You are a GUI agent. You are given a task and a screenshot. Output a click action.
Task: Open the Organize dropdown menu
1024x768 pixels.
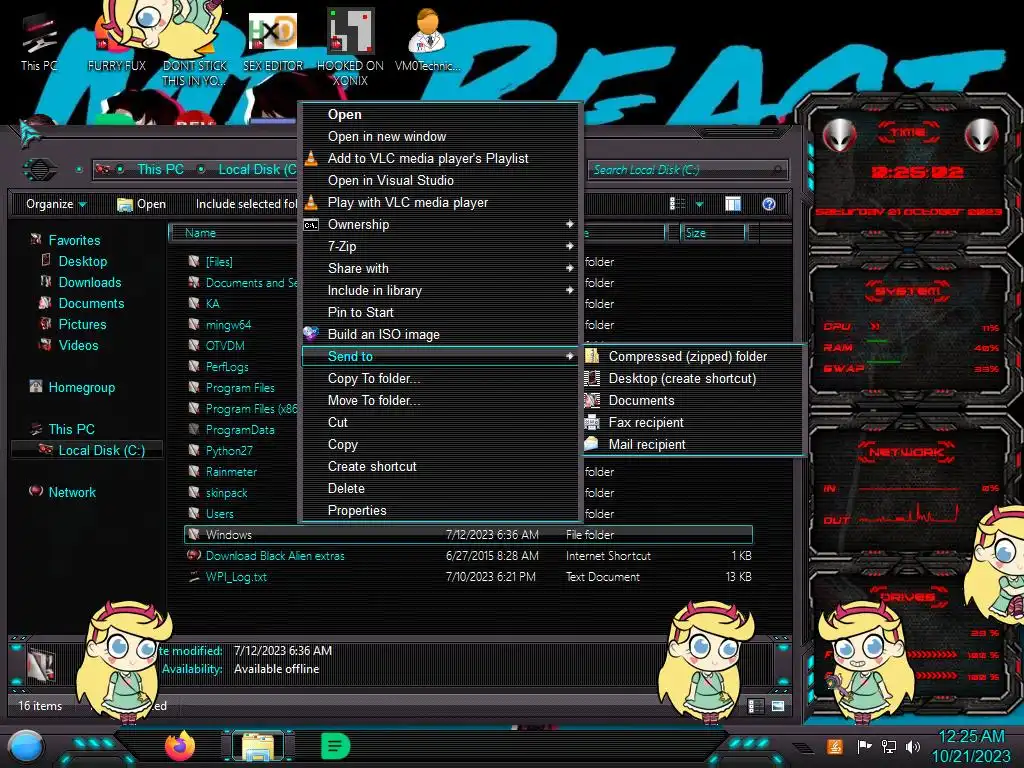pos(56,204)
